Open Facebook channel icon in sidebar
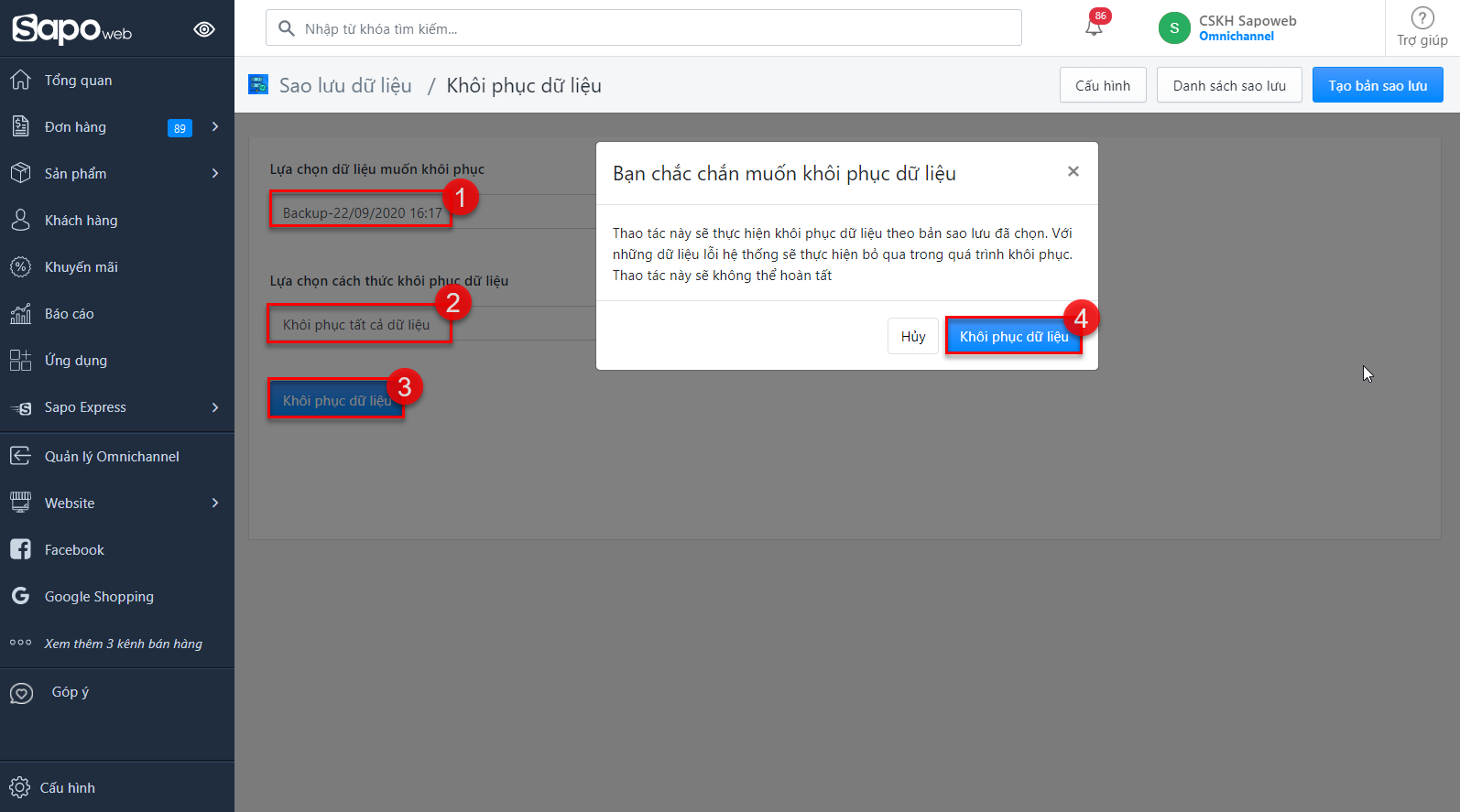The width and height of the screenshot is (1460, 812). pyautogui.click(x=20, y=549)
